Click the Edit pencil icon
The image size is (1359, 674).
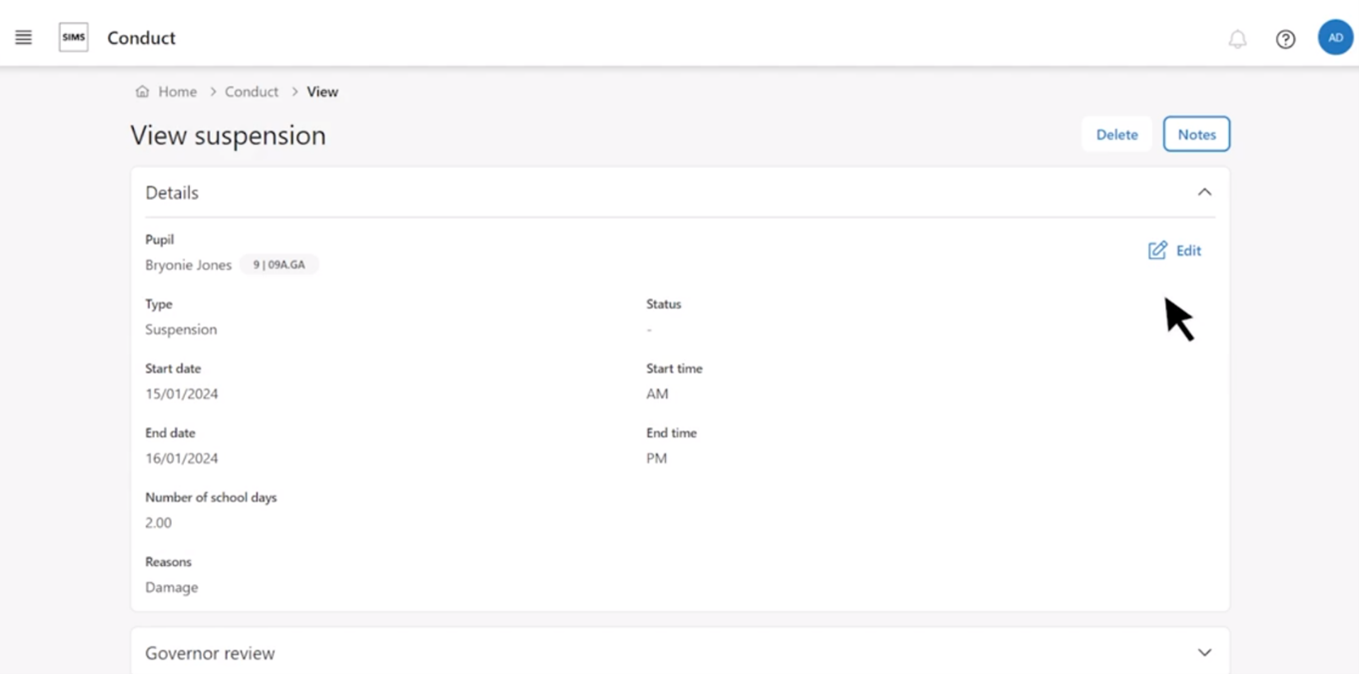pyautogui.click(x=1157, y=251)
